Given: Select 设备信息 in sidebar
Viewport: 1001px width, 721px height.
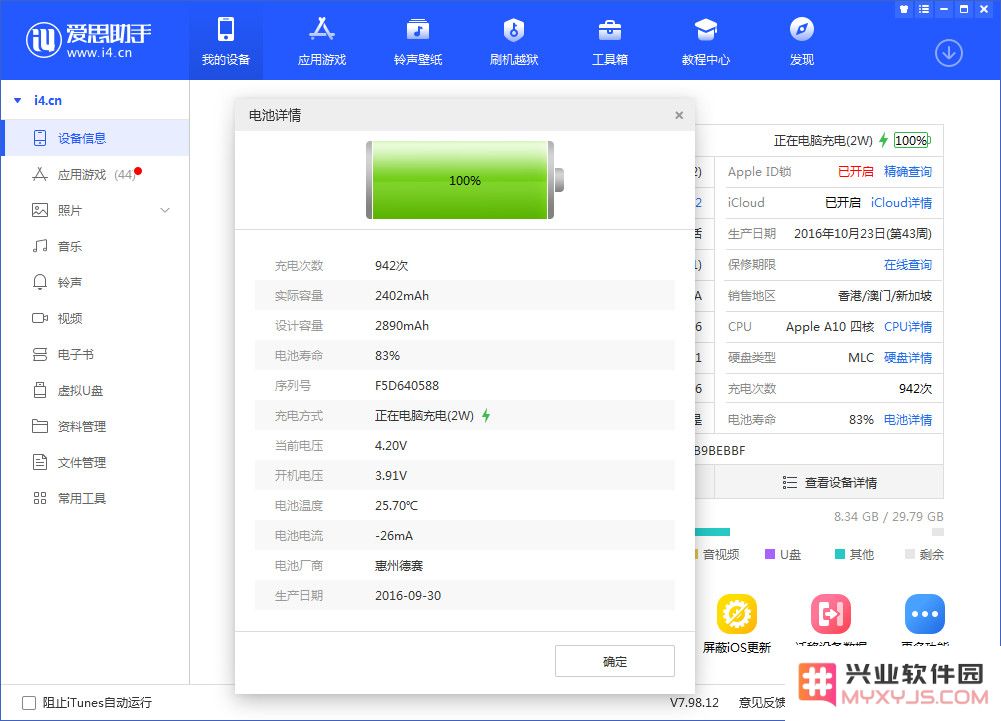Looking at the screenshot, I should click(96, 138).
